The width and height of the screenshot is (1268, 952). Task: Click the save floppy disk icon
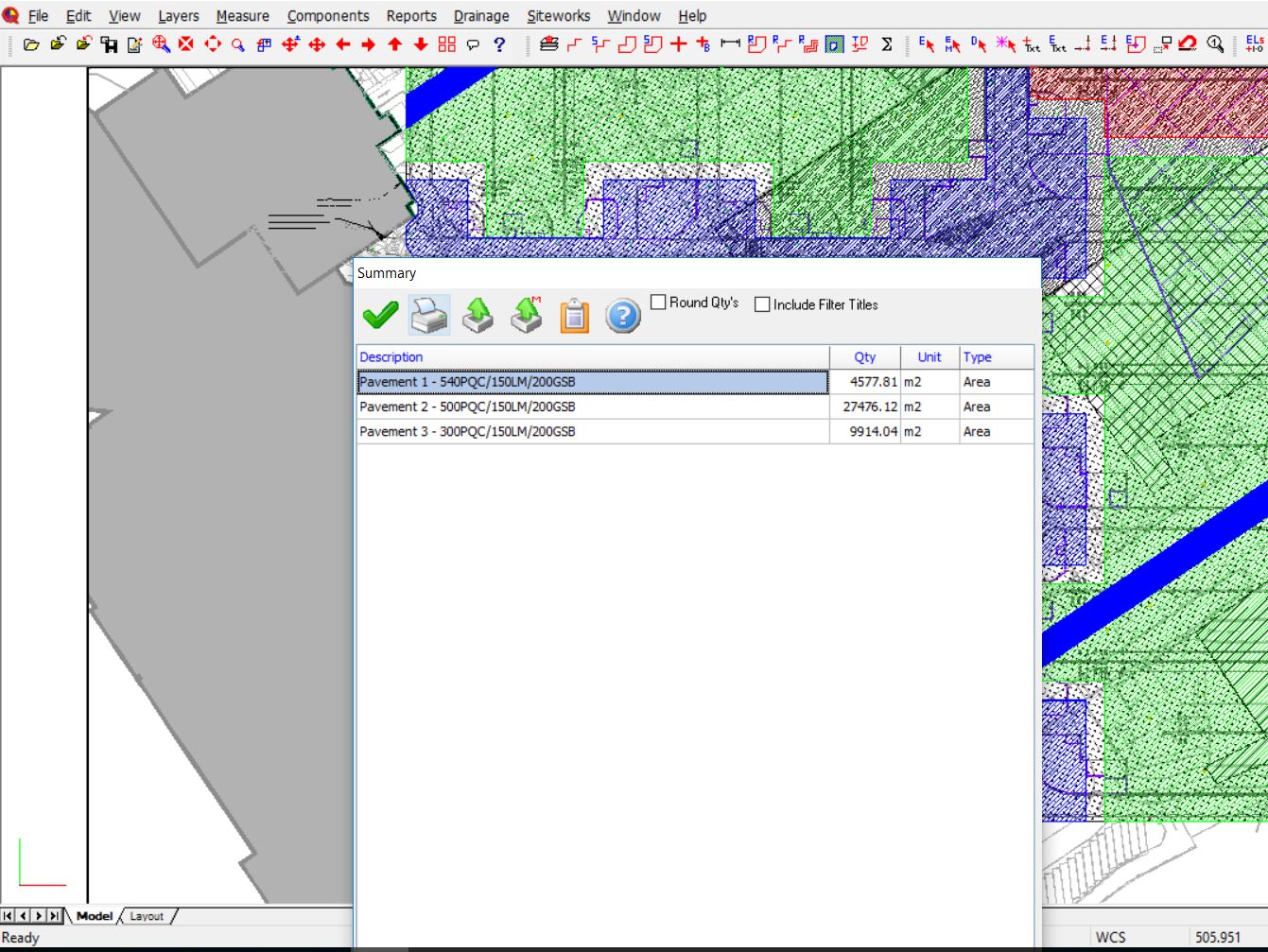[109, 44]
